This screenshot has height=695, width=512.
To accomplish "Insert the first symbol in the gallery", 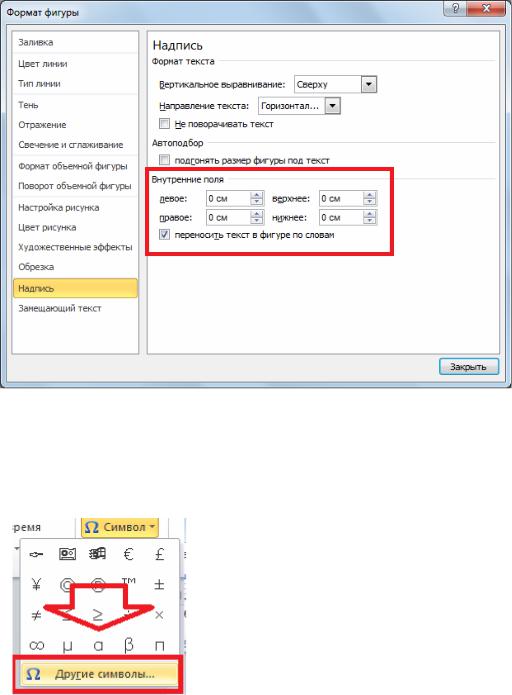I will click(36, 554).
